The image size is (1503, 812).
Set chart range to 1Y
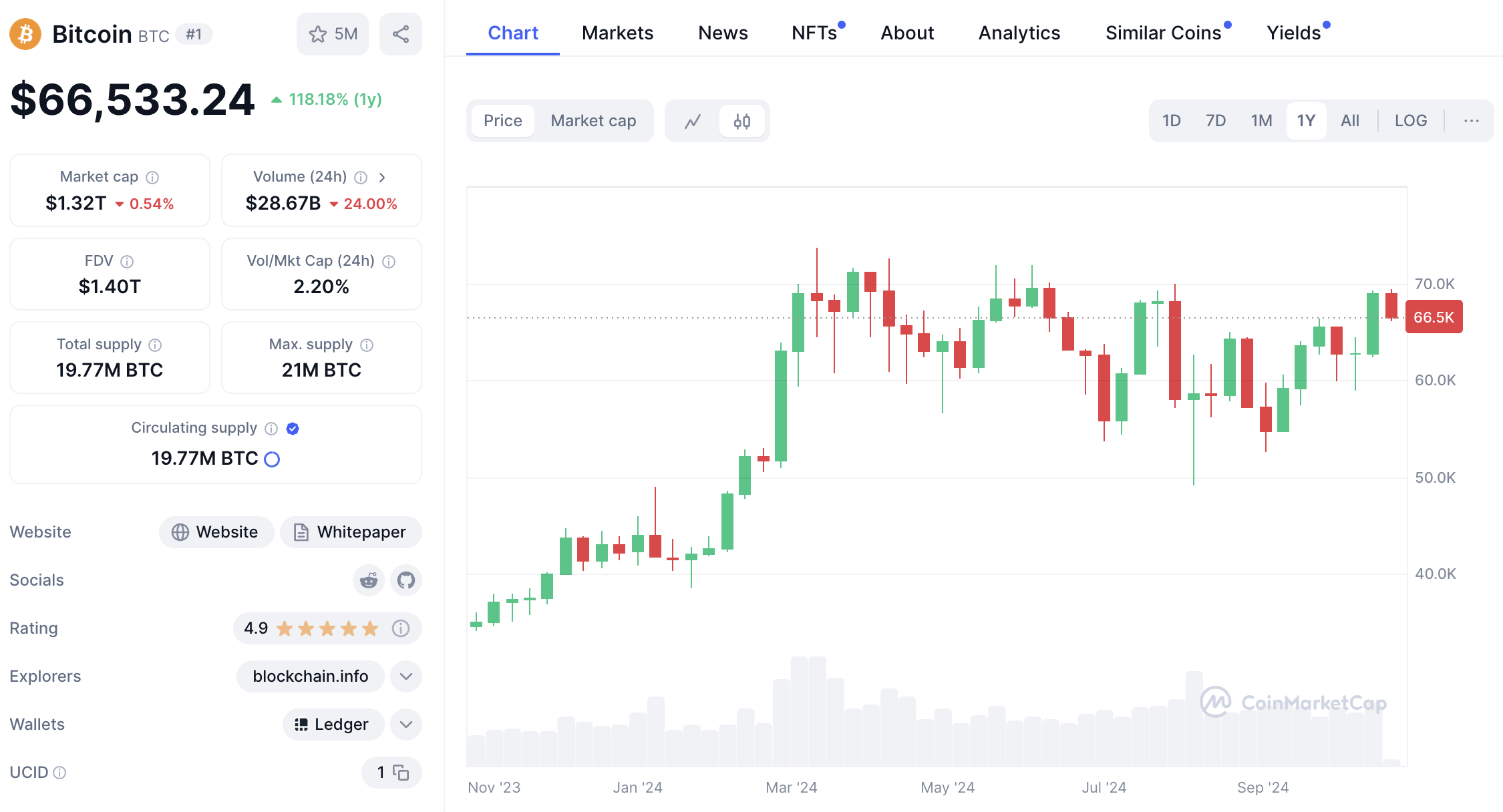coord(1306,121)
